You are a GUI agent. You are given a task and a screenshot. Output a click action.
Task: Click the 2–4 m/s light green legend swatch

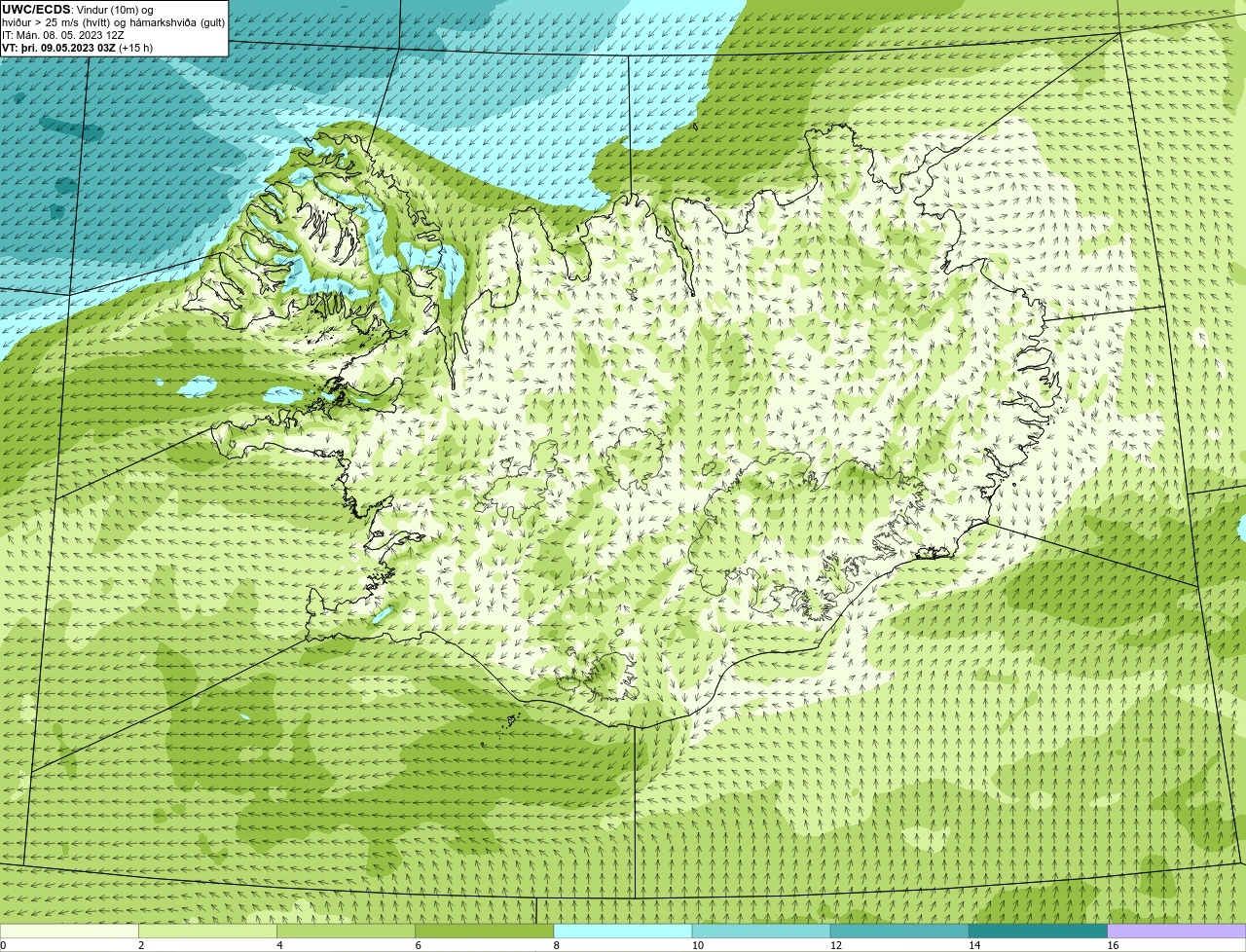click(207, 932)
